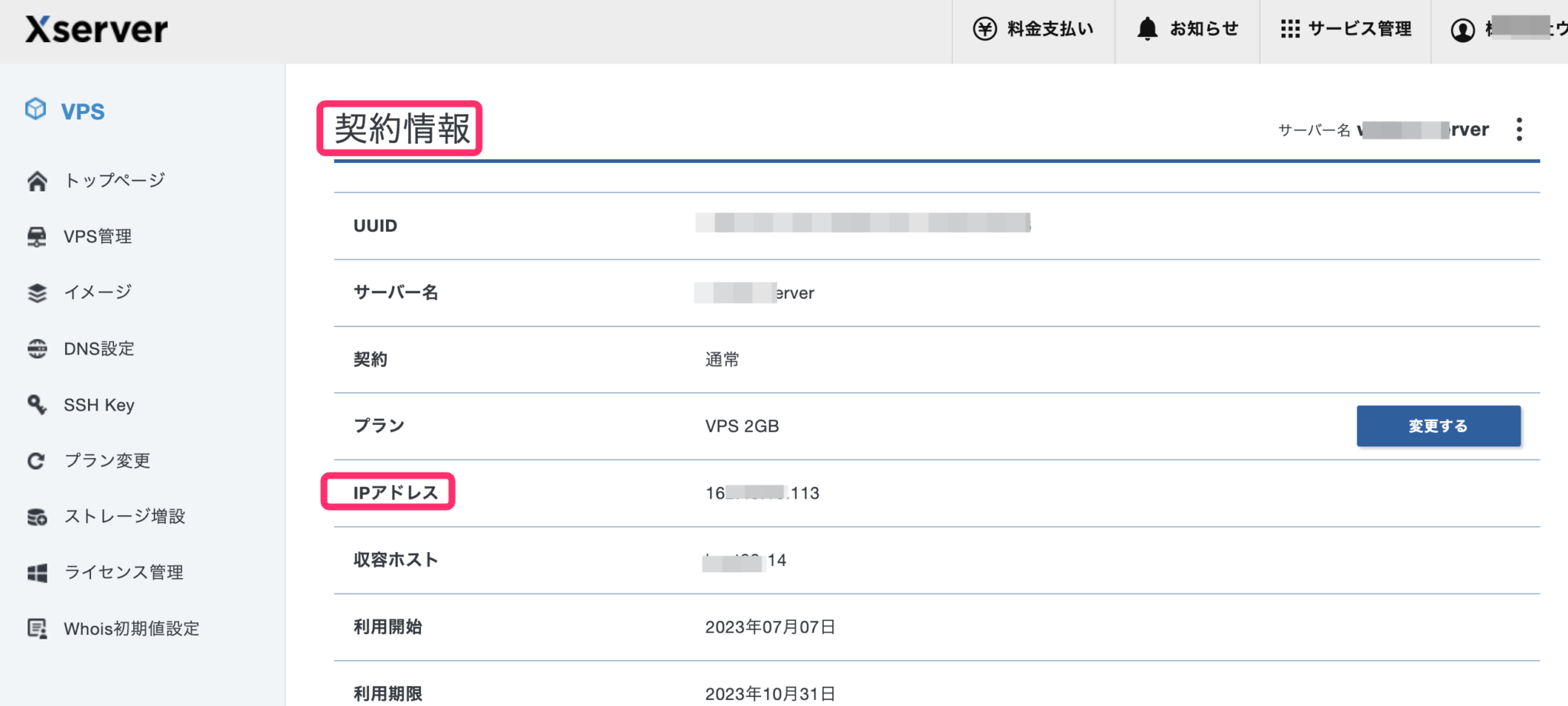
Task: Open DNS設定 from the sidebar
Action: [x=100, y=348]
